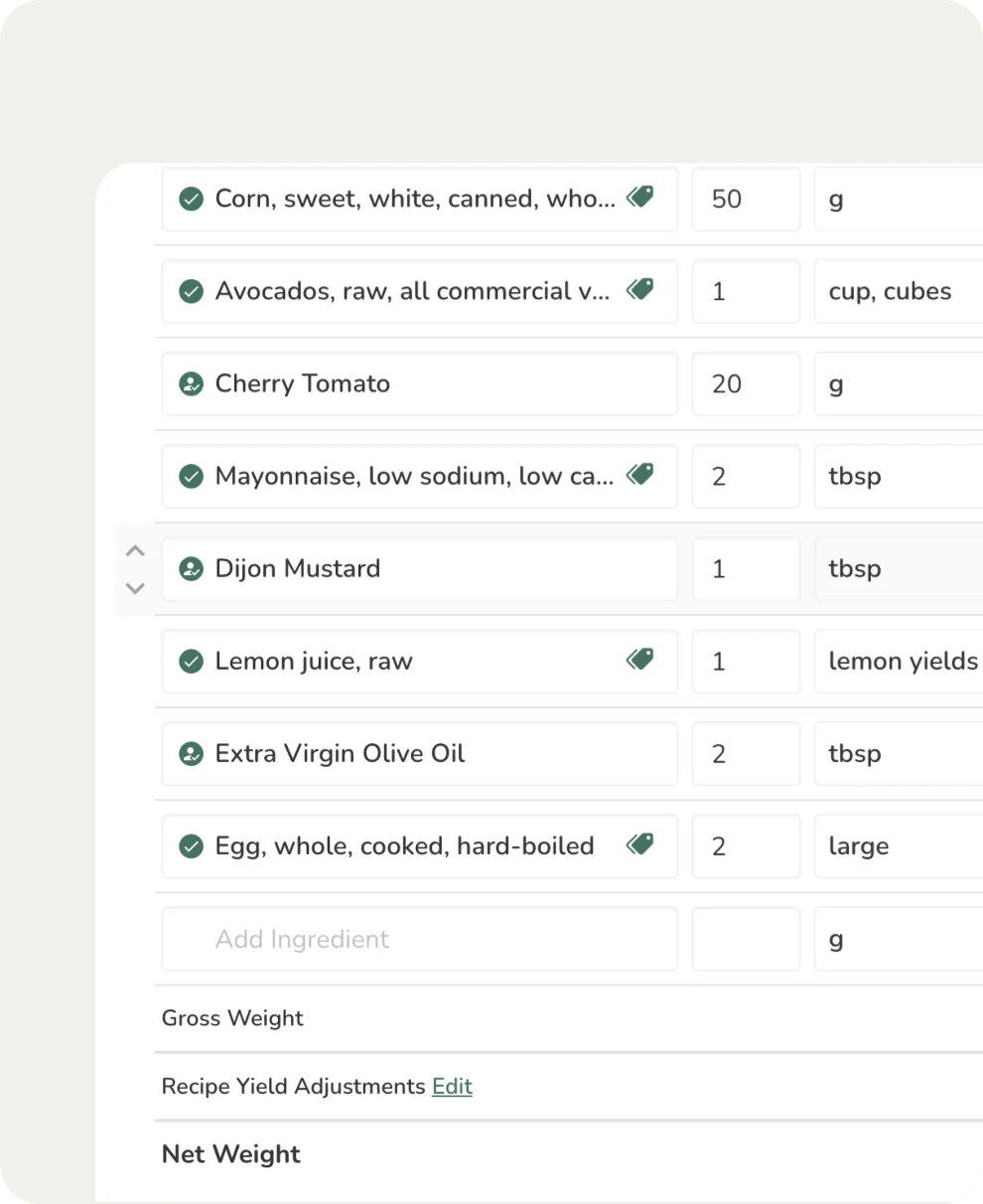Click the tag icon on Egg ingredient row
This screenshot has height=1204, width=983.
(640, 844)
